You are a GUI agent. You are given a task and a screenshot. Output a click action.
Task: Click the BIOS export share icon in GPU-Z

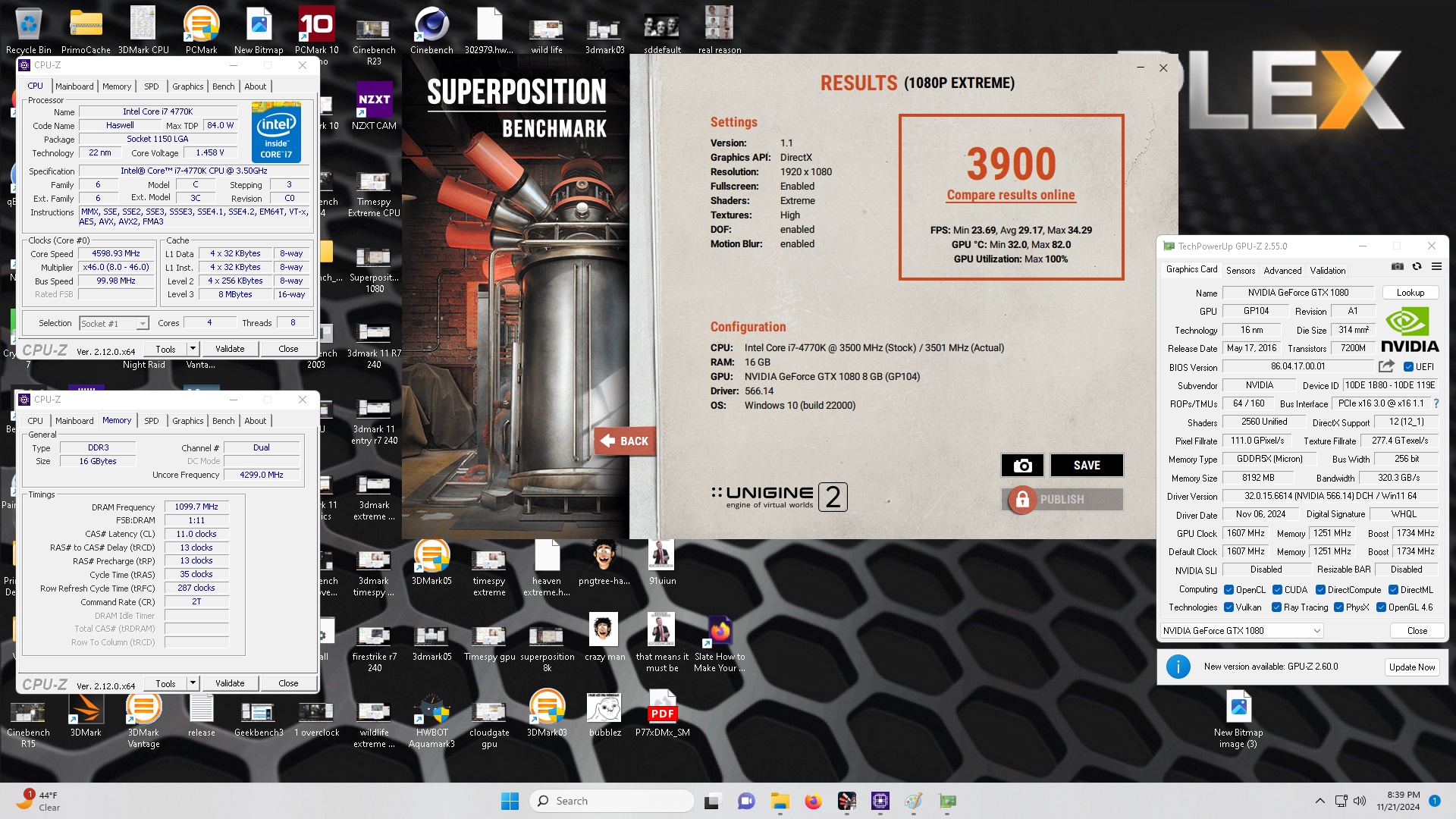(x=1386, y=366)
